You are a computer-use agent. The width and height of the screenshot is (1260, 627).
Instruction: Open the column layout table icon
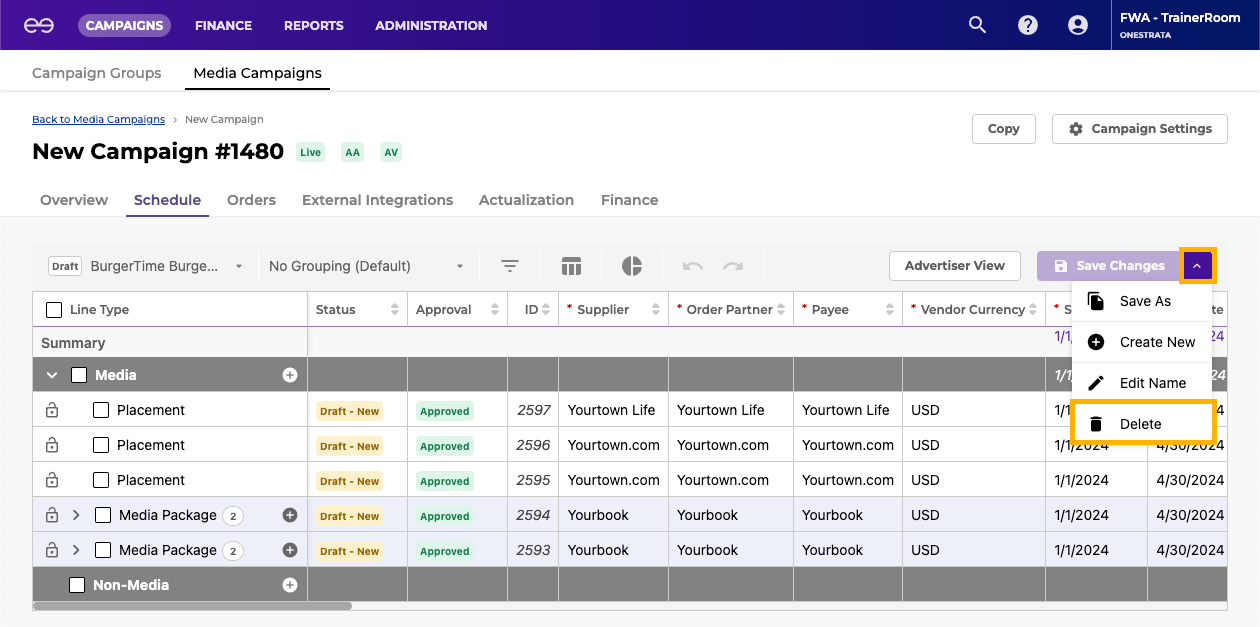coord(571,266)
